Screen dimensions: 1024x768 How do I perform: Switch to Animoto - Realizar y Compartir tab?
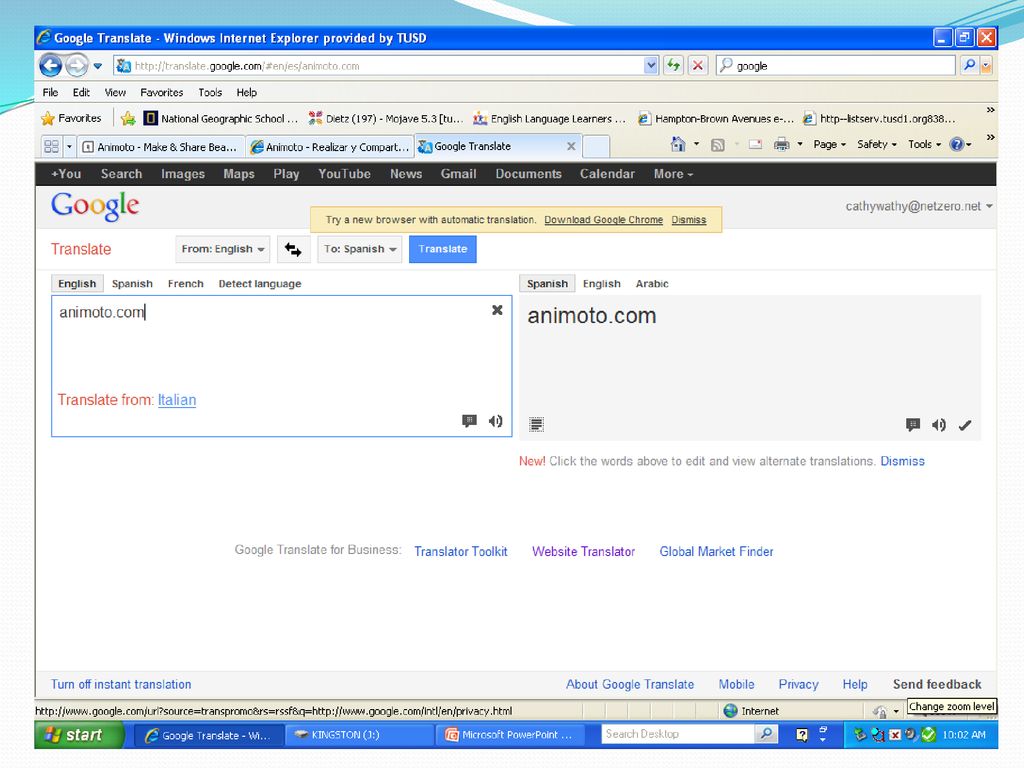point(330,147)
